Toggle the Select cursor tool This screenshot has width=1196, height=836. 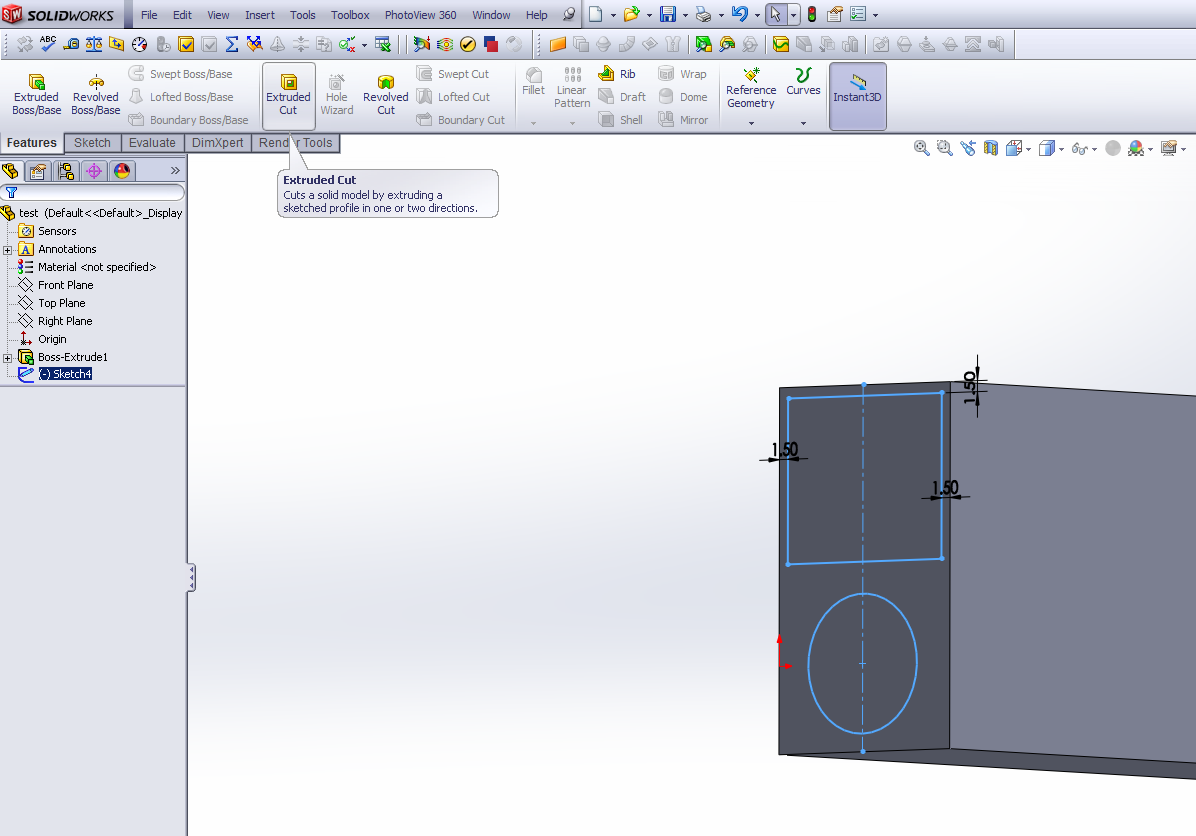[776, 15]
